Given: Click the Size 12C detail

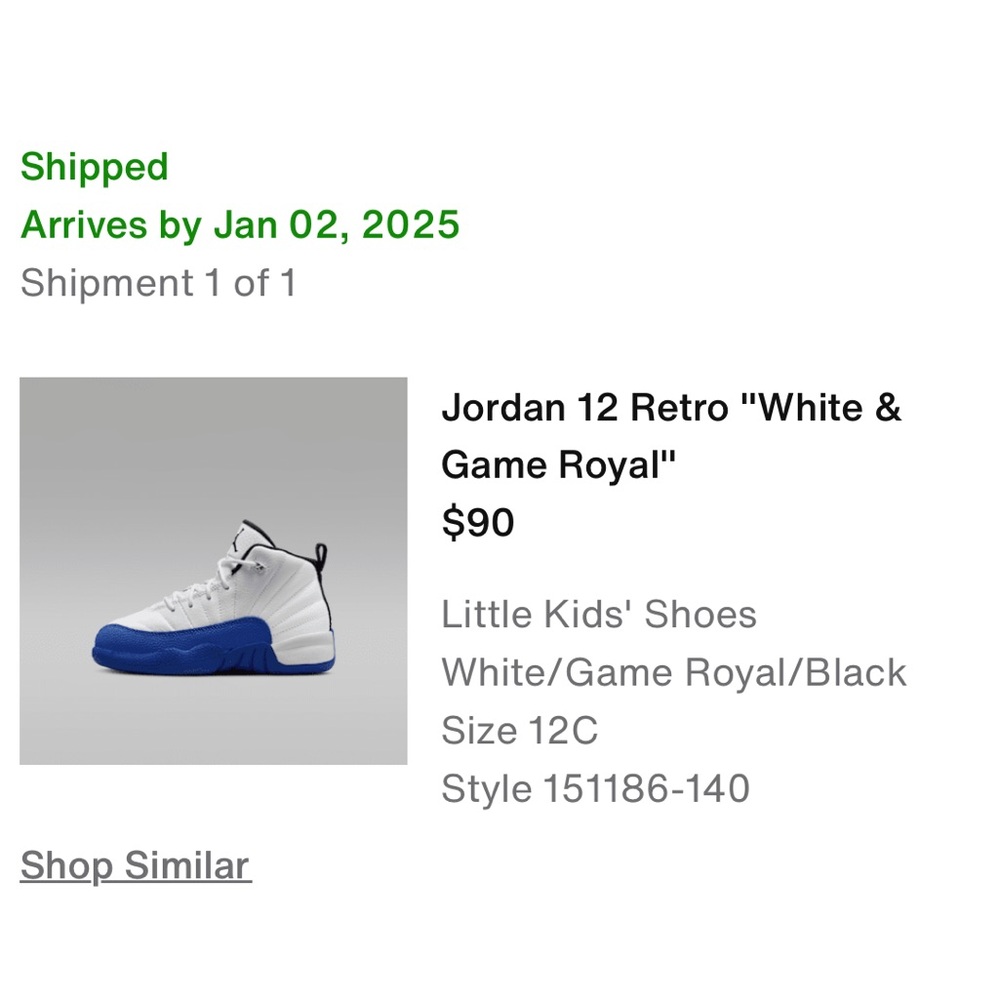Looking at the screenshot, I should (x=520, y=730).
